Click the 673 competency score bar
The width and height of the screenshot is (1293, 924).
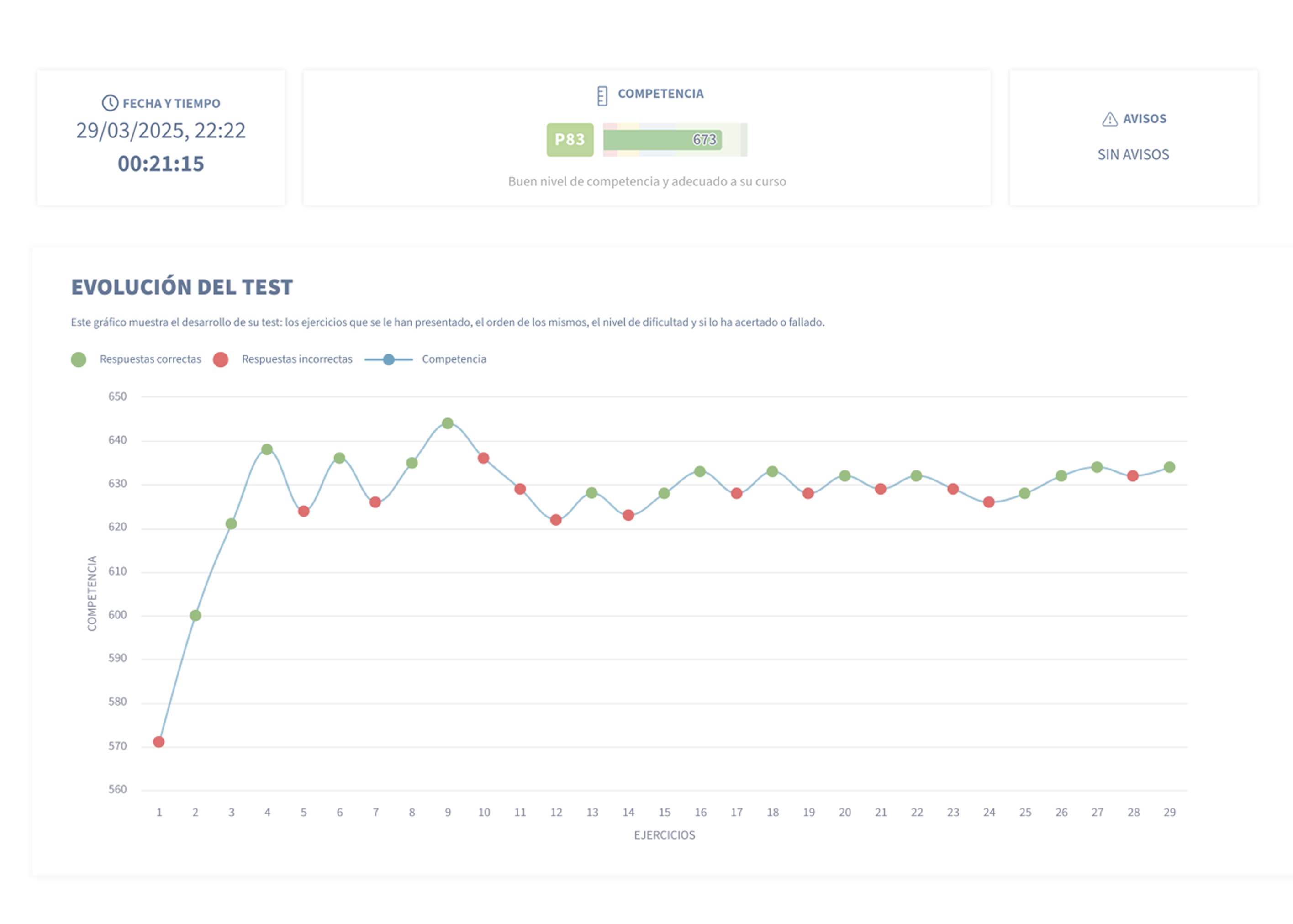click(x=663, y=140)
